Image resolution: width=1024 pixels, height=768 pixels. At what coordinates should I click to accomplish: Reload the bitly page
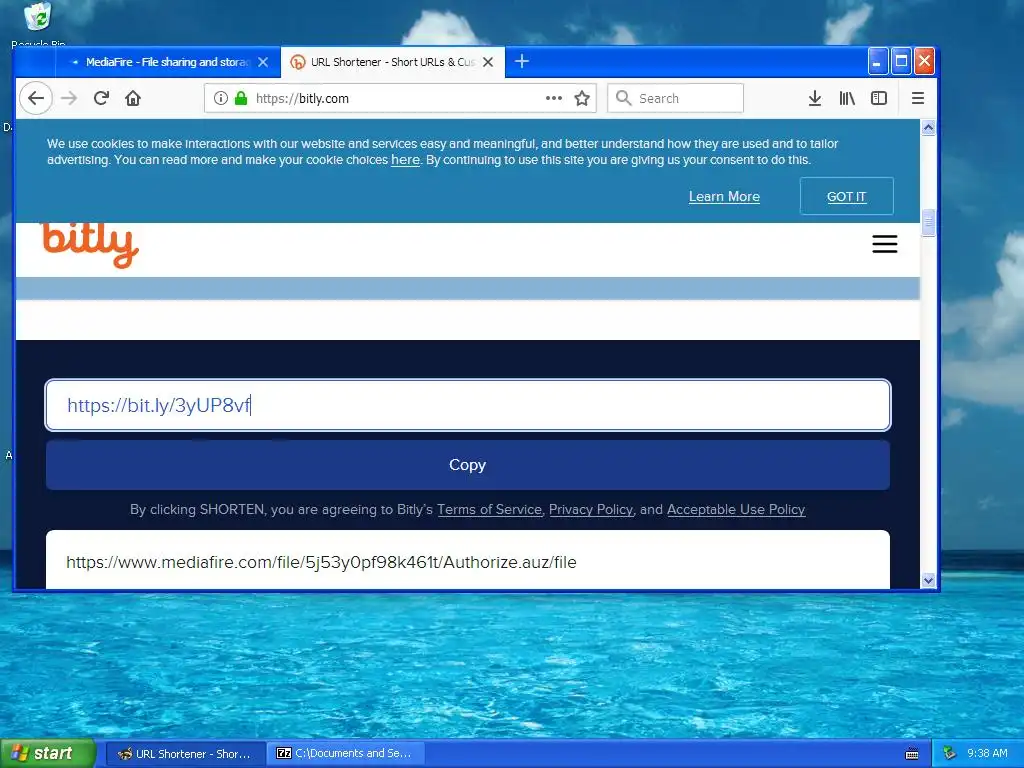101,98
